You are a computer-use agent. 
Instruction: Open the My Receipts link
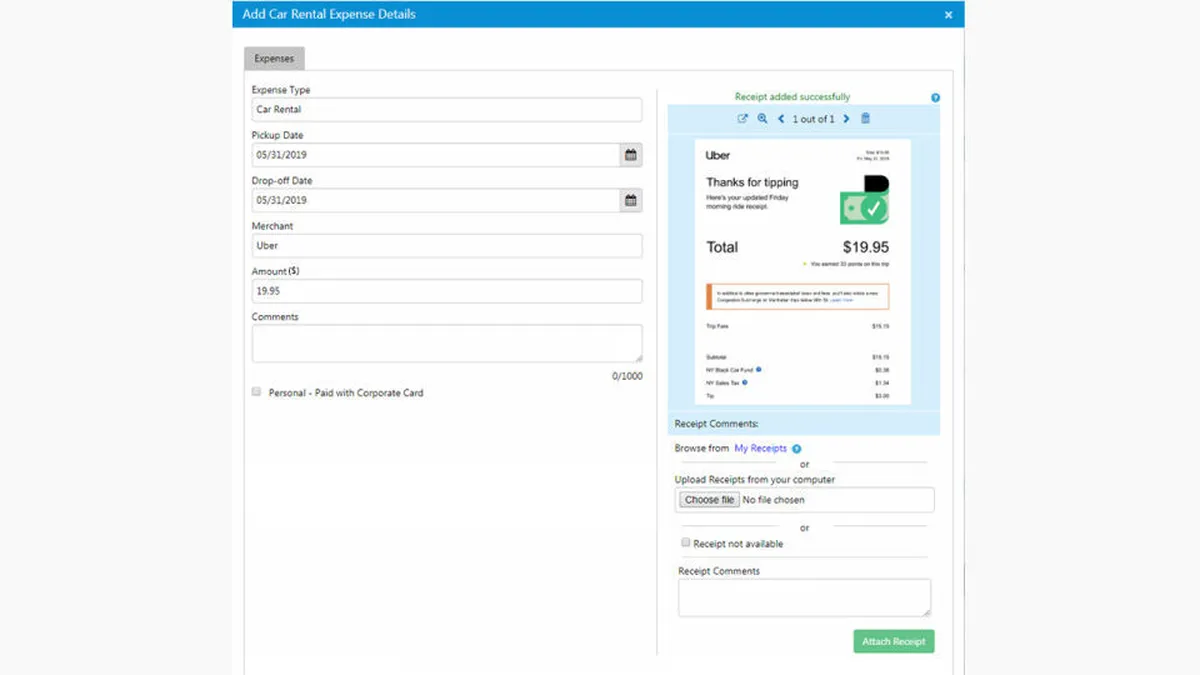[760, 449]
